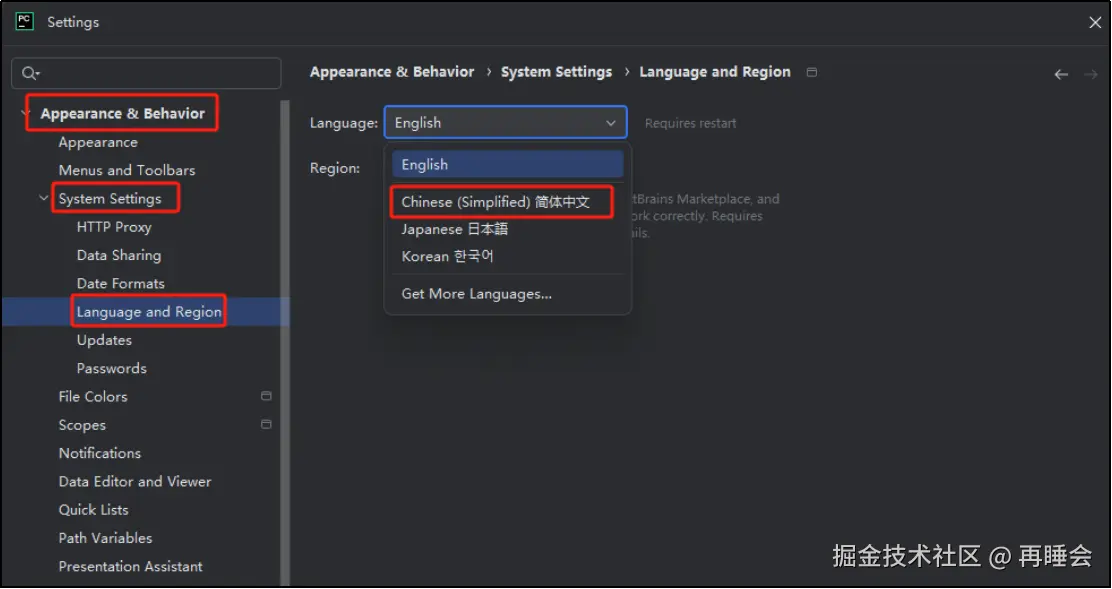Click the Settings window title text
1112x589 pixels.
tap(73, 22)
